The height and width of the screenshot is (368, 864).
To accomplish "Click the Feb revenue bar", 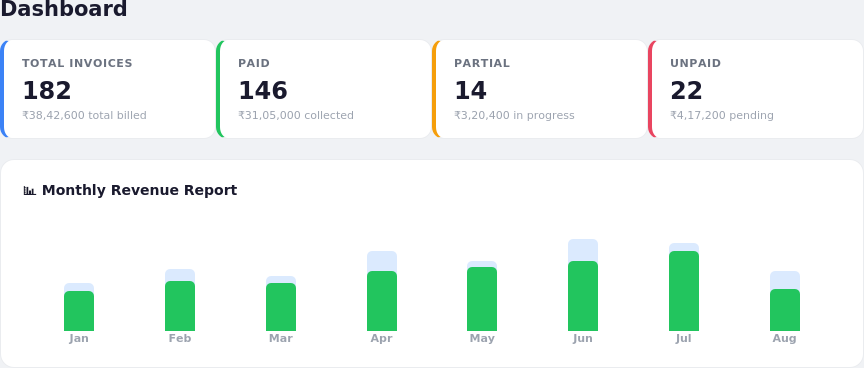I will click(180, 300).
